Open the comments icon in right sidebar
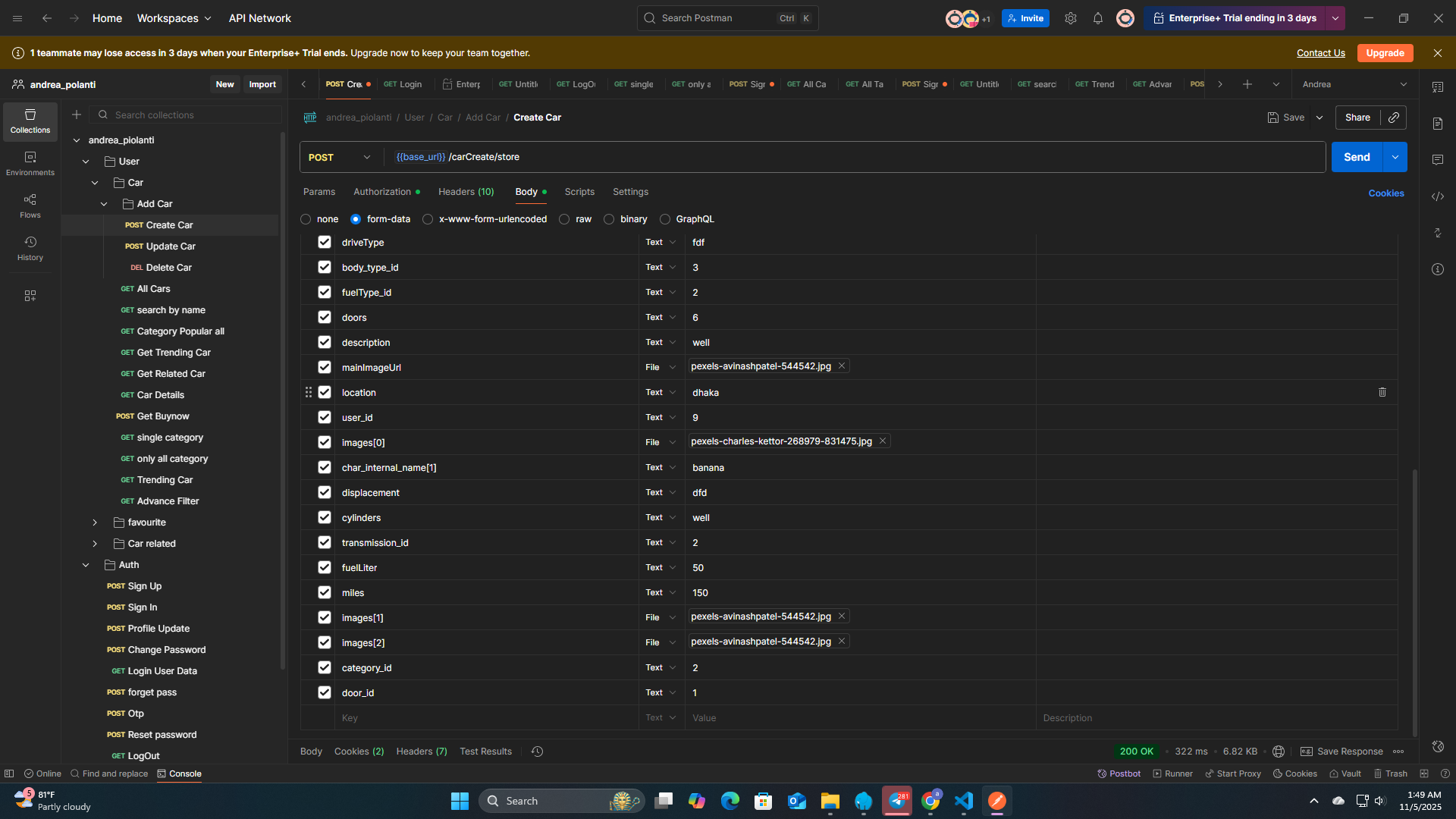1456x819 pixels. (x=1438, y=160)
